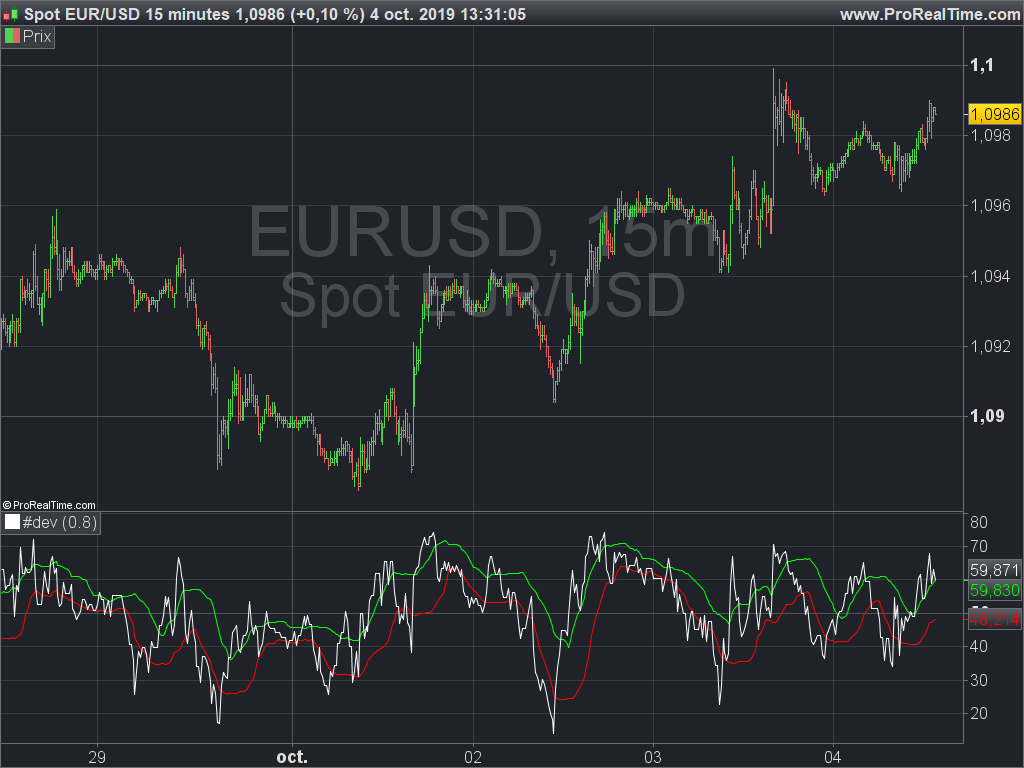Click the Spot EUR/USD 15 minutes title text
The height and width of the screenshot is (768, 1024).
pyautogui.click(x=127, y=14)
